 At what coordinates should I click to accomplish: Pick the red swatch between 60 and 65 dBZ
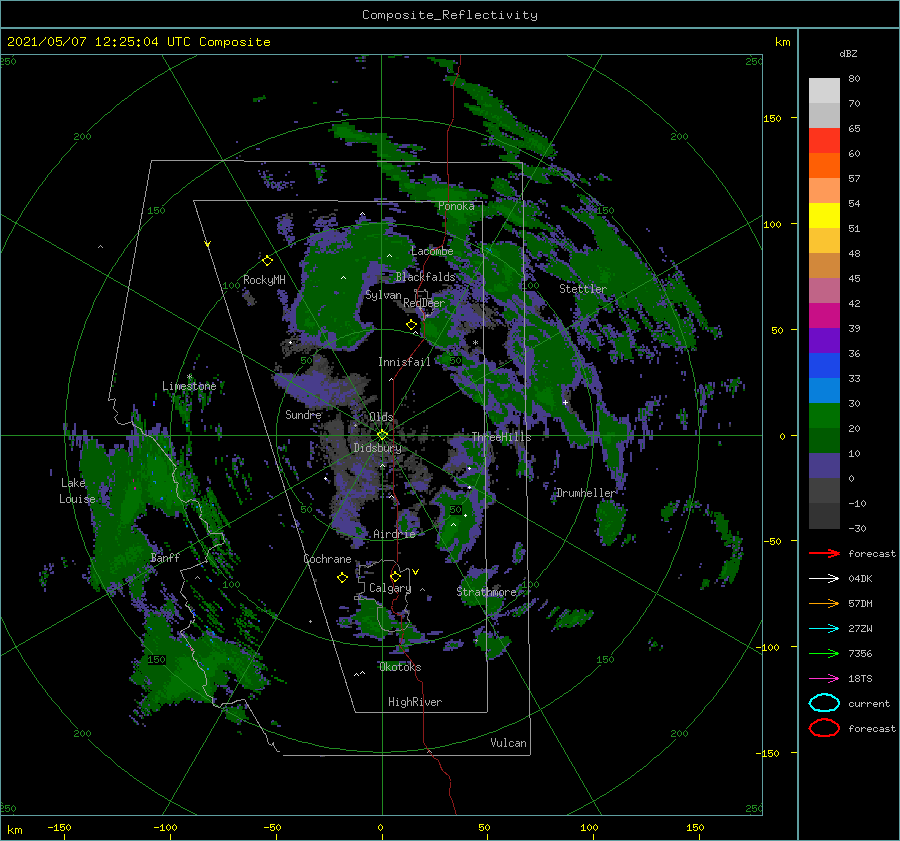click(x=824, y=141)
